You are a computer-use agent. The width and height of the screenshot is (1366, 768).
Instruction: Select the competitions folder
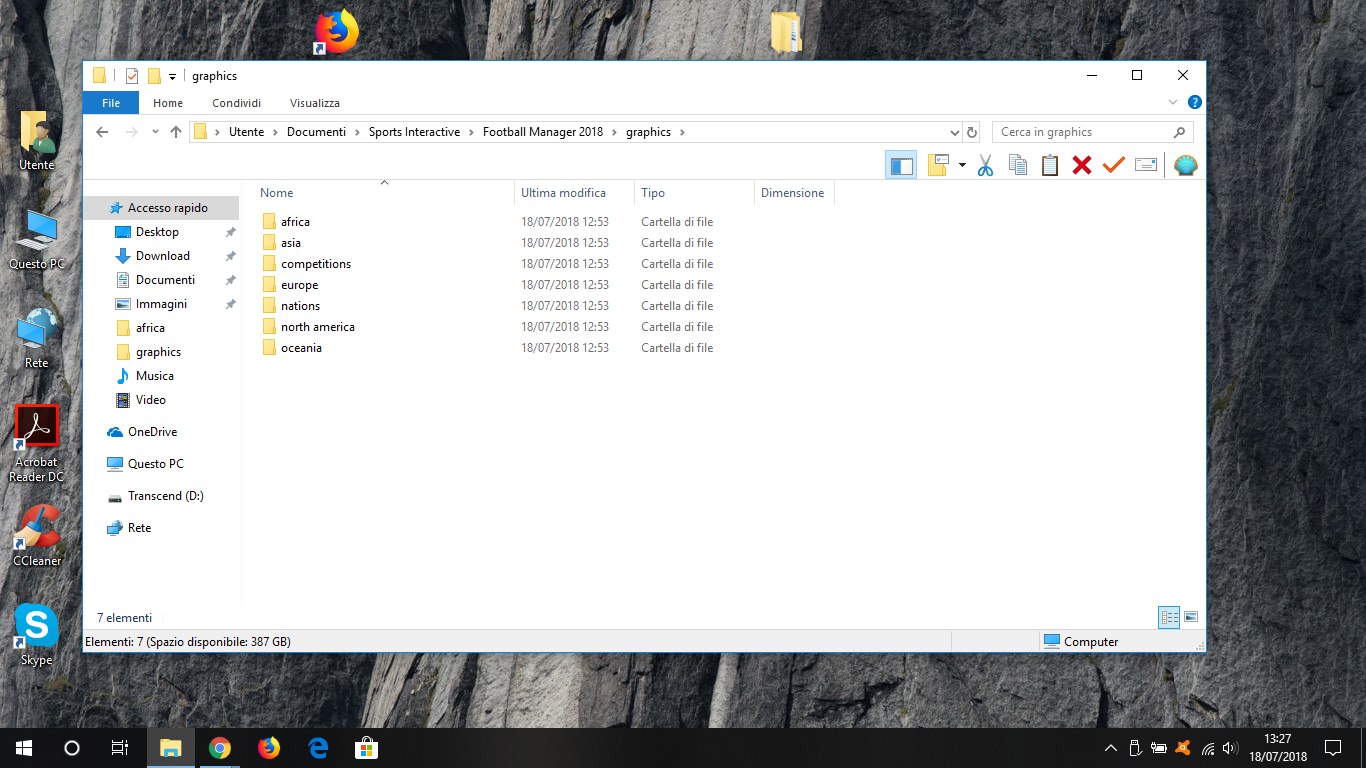[316, 264]
